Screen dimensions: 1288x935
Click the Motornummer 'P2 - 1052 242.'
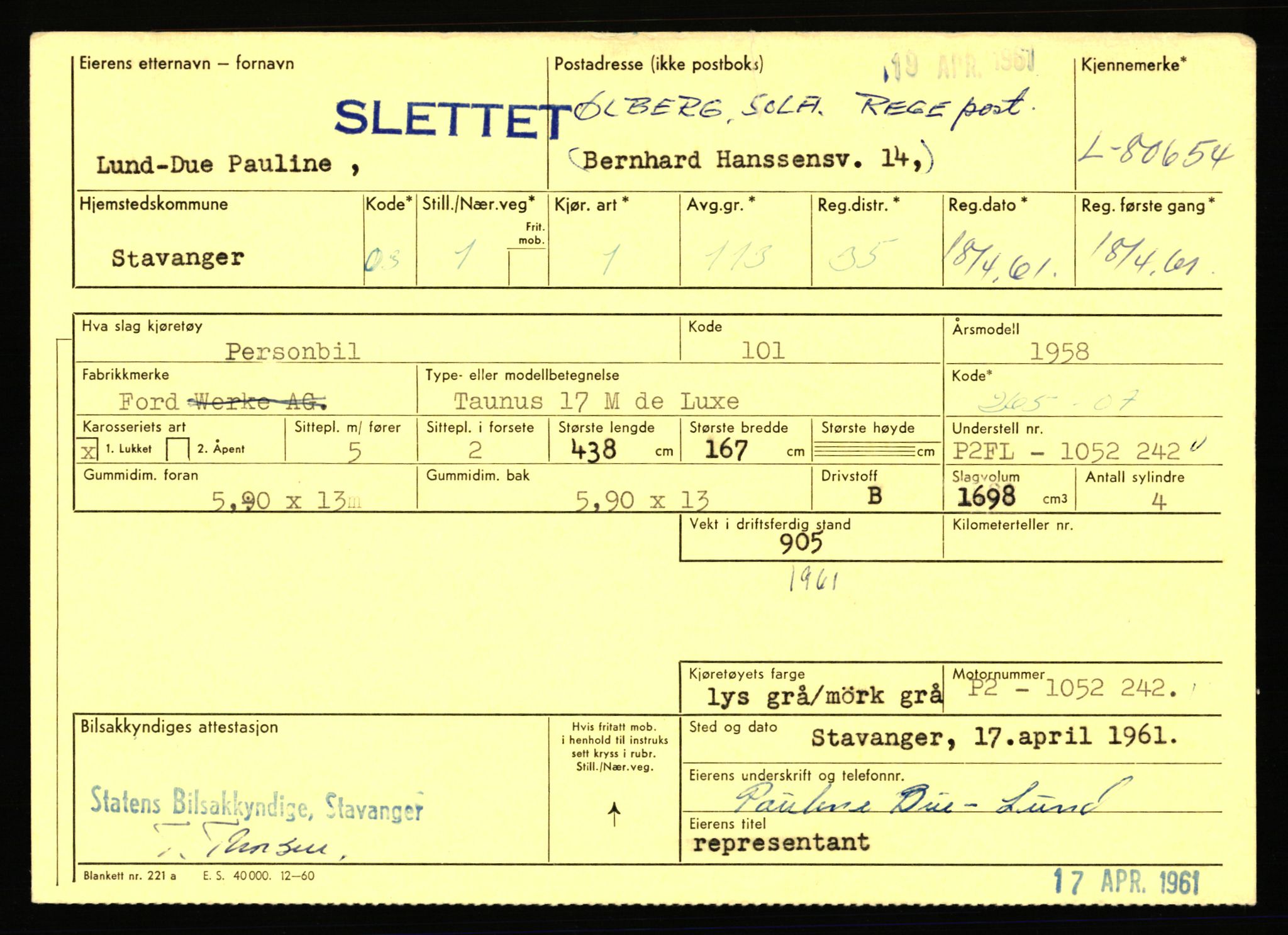point(1072,688)
